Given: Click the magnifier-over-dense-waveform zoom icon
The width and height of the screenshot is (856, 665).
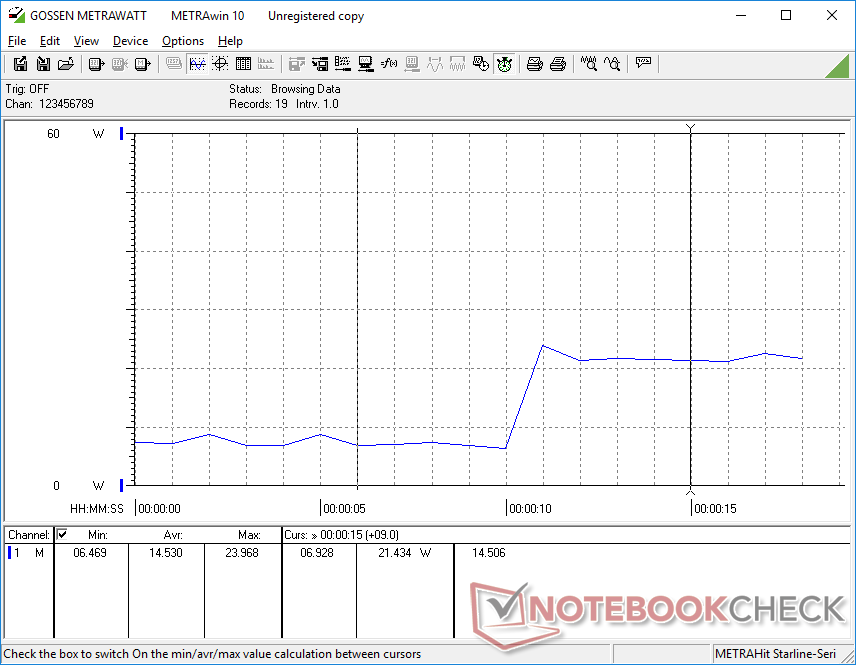Looking at the screenshot, I should coord(588,64).
